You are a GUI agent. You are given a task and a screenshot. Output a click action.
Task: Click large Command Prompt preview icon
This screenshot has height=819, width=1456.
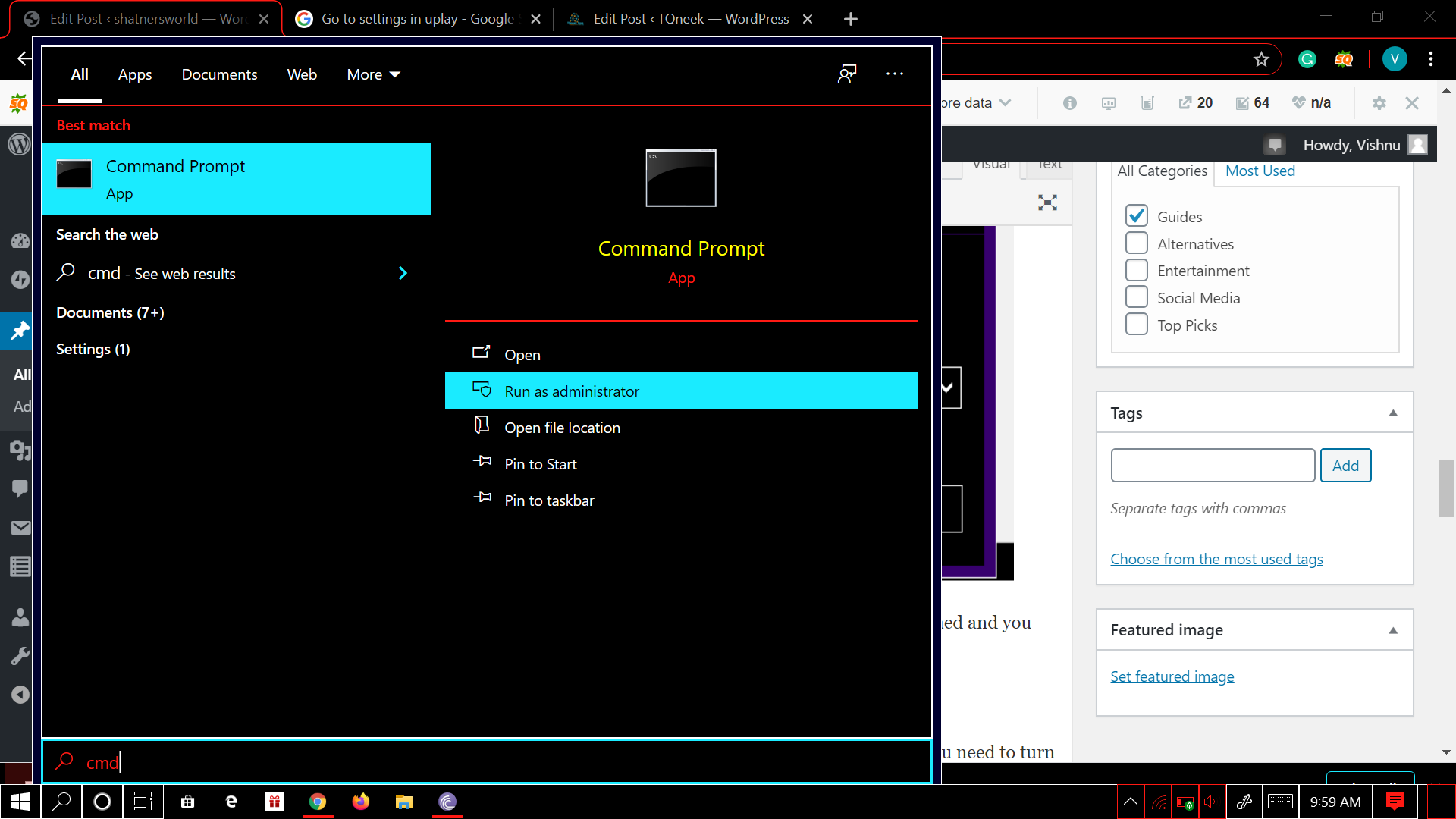681,177
